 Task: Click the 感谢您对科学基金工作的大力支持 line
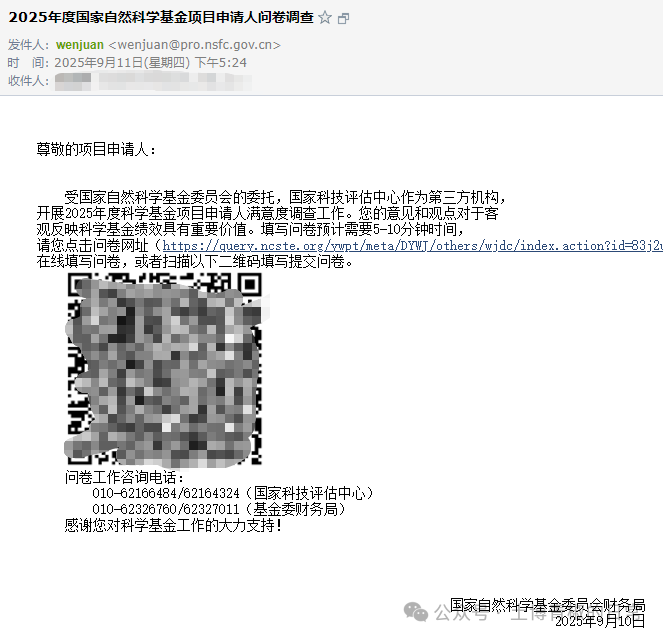click(173, 524)
